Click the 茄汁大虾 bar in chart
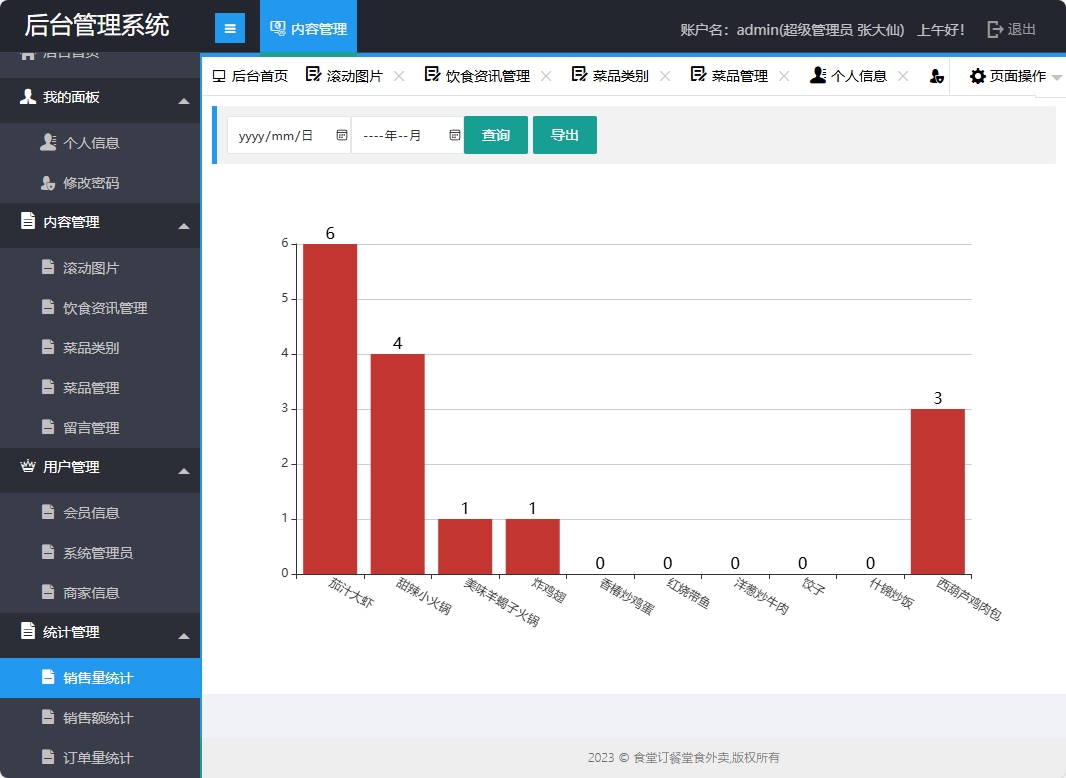 [330, 409]
